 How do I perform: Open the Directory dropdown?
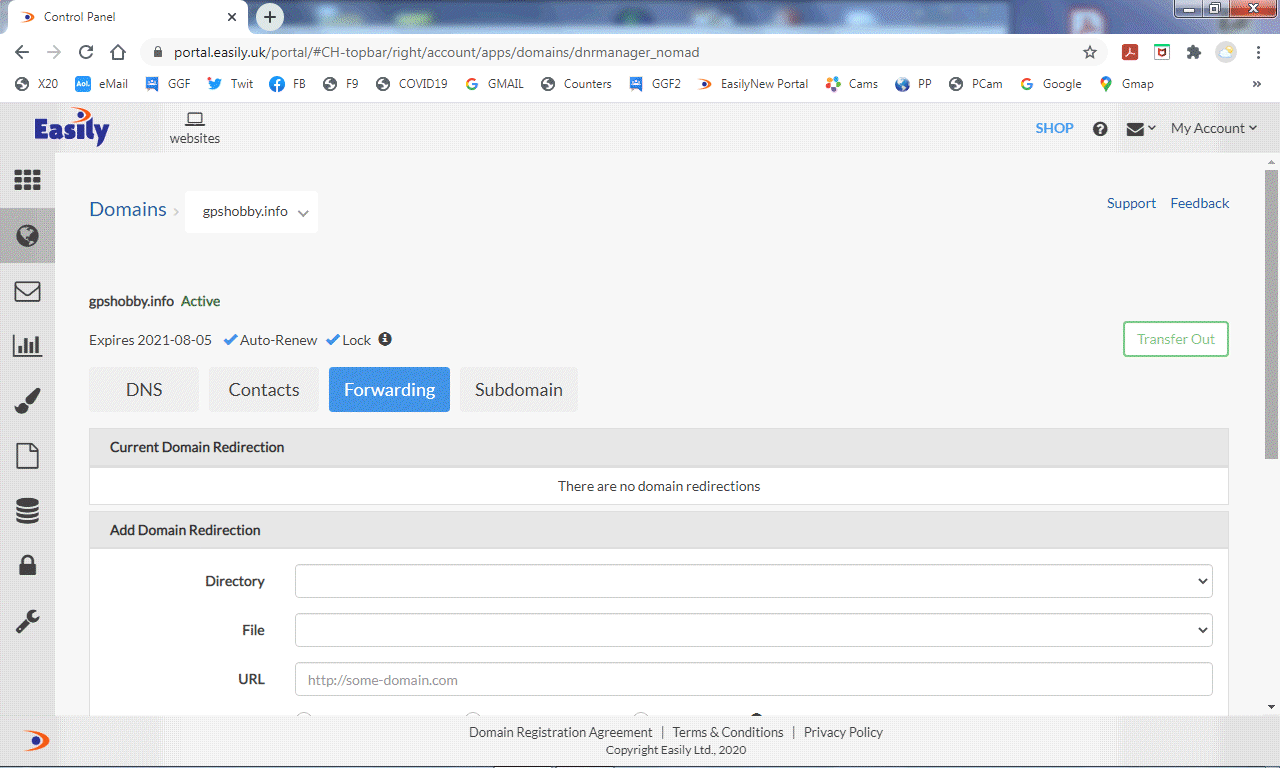(x=753, y=581)
